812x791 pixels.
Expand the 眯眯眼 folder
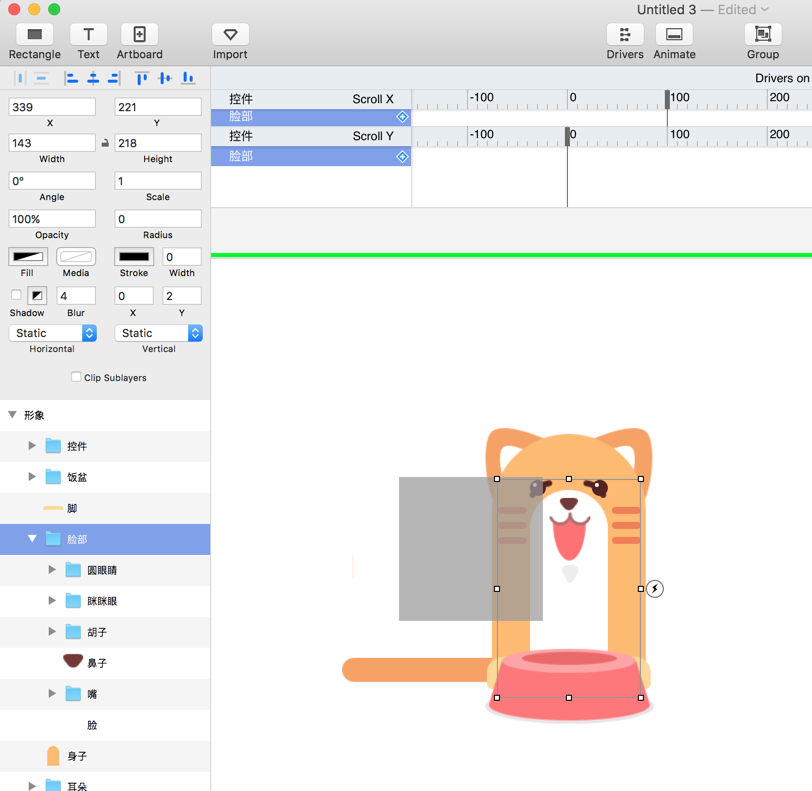click(52, 601)
